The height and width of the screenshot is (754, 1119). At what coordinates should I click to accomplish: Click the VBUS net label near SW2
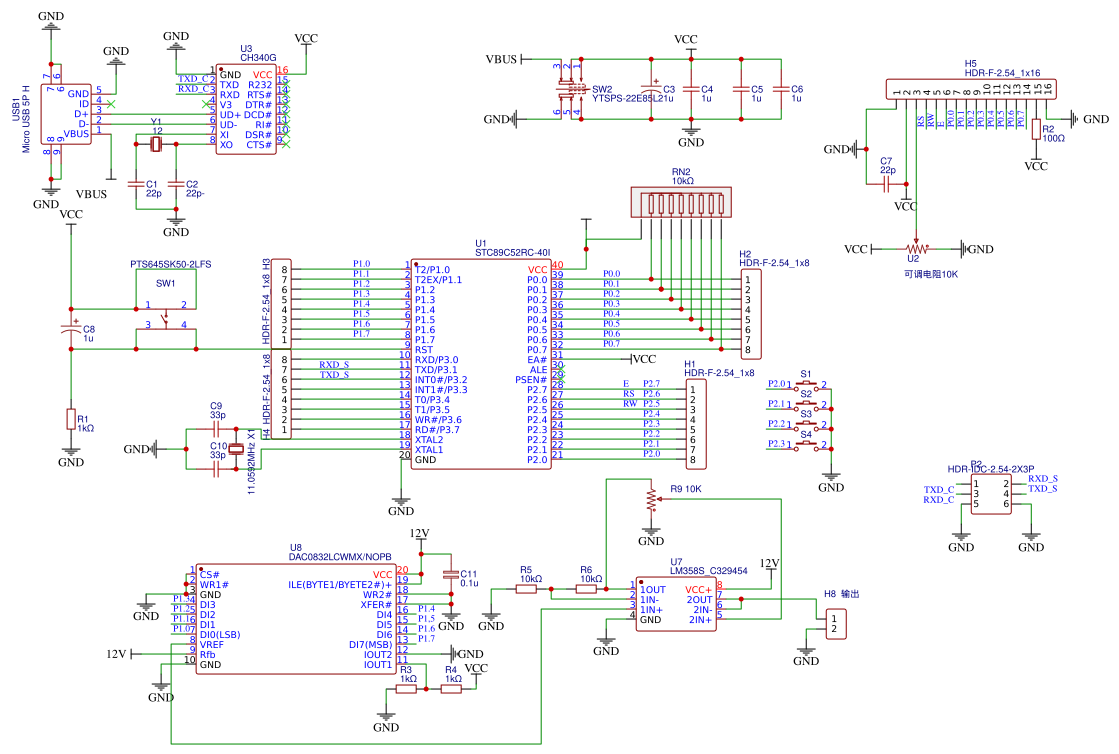point(501,59)
